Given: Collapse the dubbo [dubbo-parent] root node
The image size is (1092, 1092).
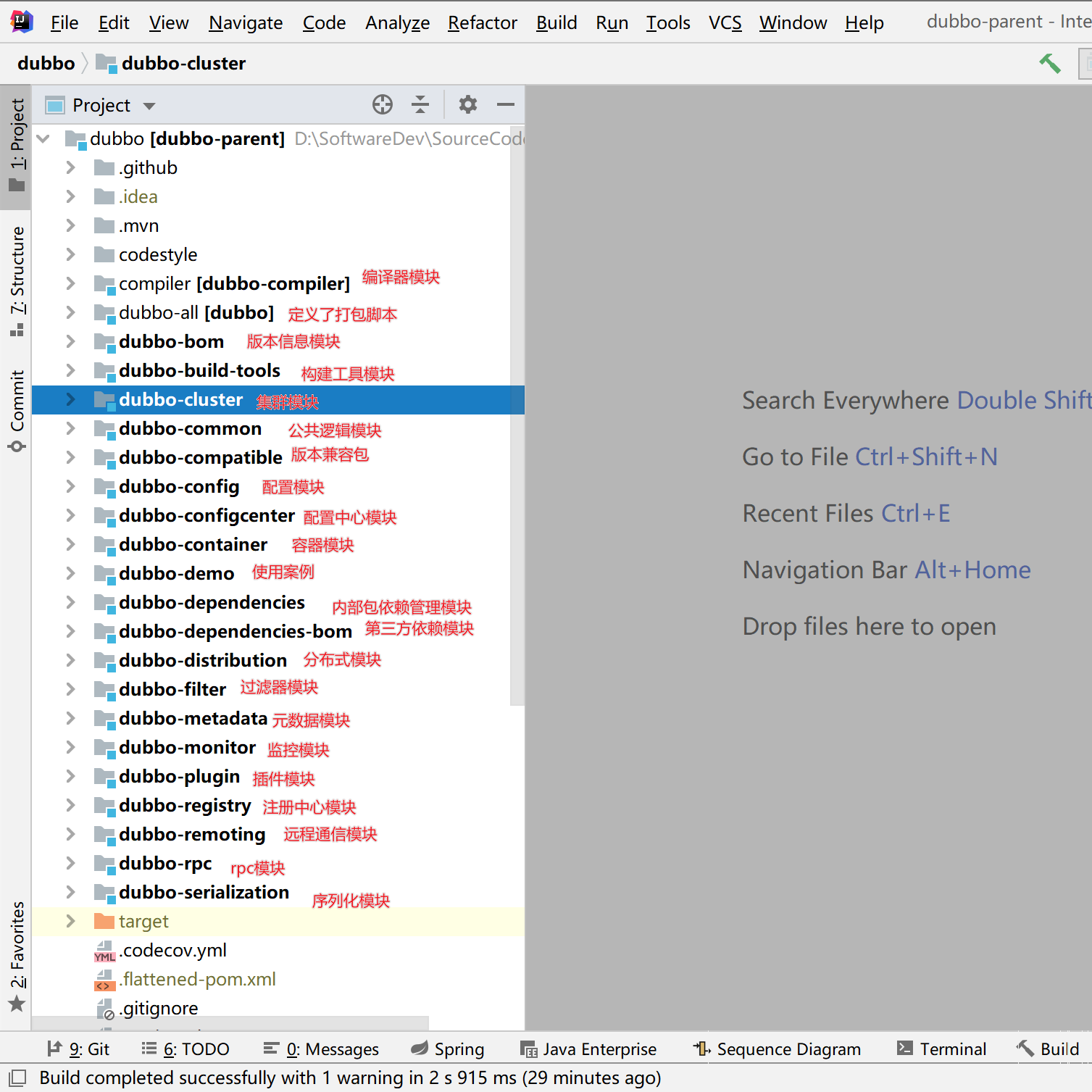Looking at the screenshot, I should coord(43,138).
